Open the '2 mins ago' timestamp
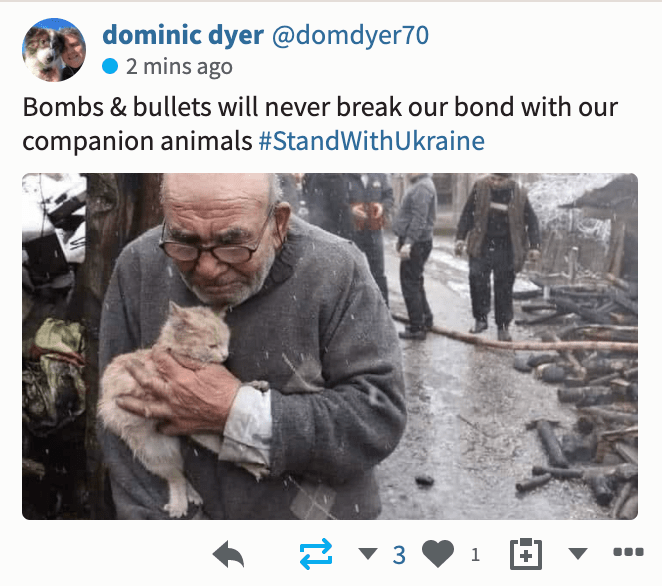The width and height of the screenshot is (662, 586). (179, 67)
